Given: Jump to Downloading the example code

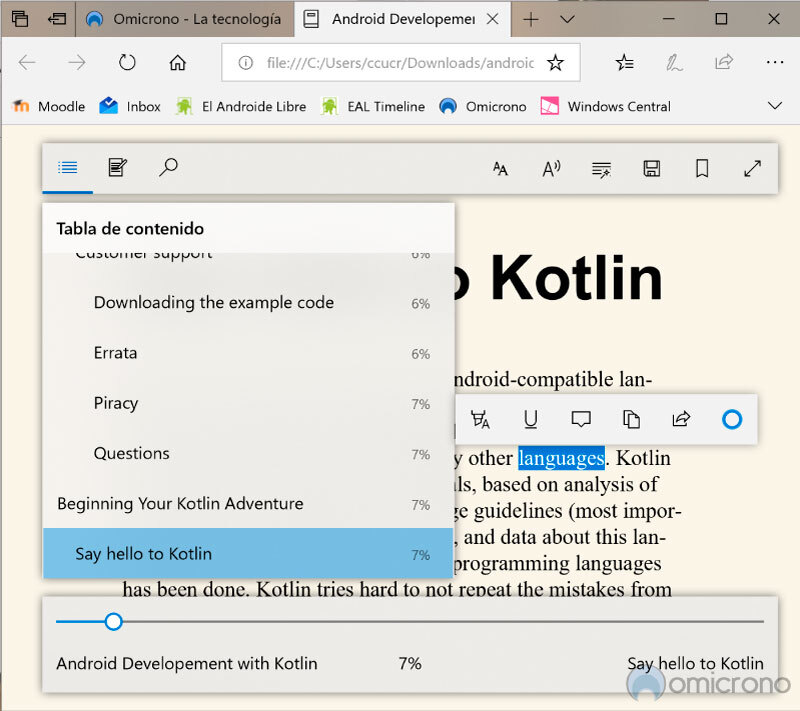Looking at the screenshot, I should click(248, 303).
